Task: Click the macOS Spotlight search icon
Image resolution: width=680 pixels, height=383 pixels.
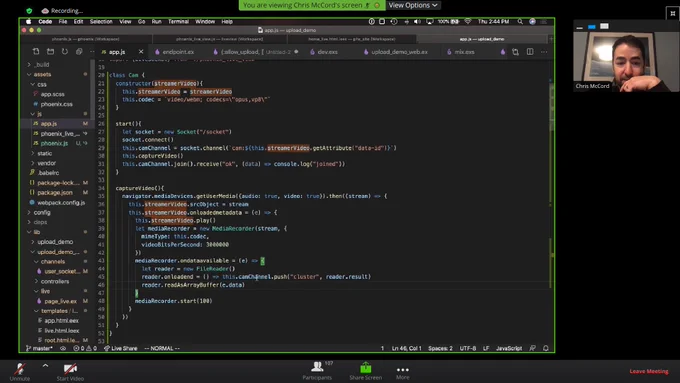Action: click(x=520, y=21)
